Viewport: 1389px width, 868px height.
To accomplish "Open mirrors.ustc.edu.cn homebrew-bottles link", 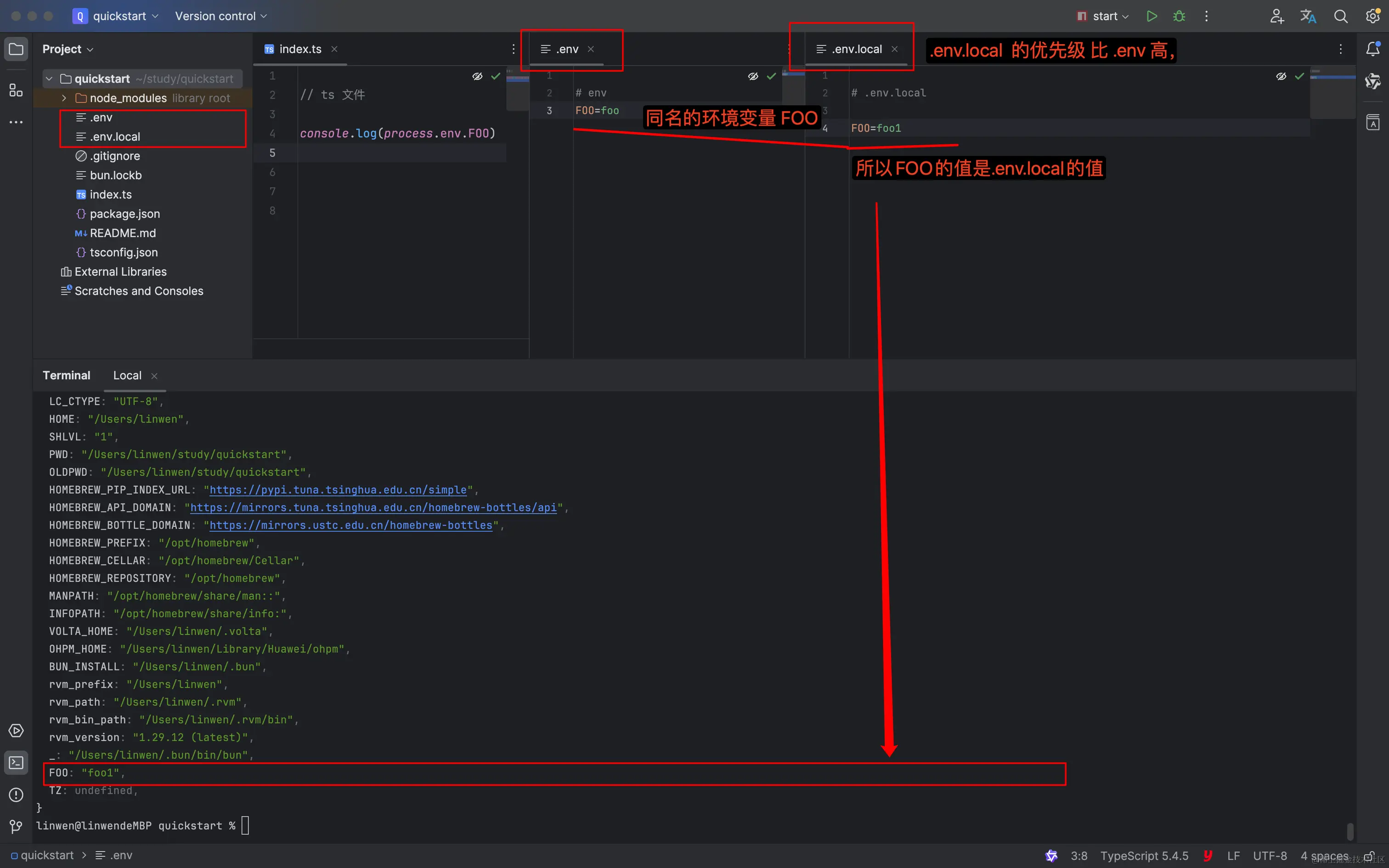I will pyautogui.click(x=350, y=525).
